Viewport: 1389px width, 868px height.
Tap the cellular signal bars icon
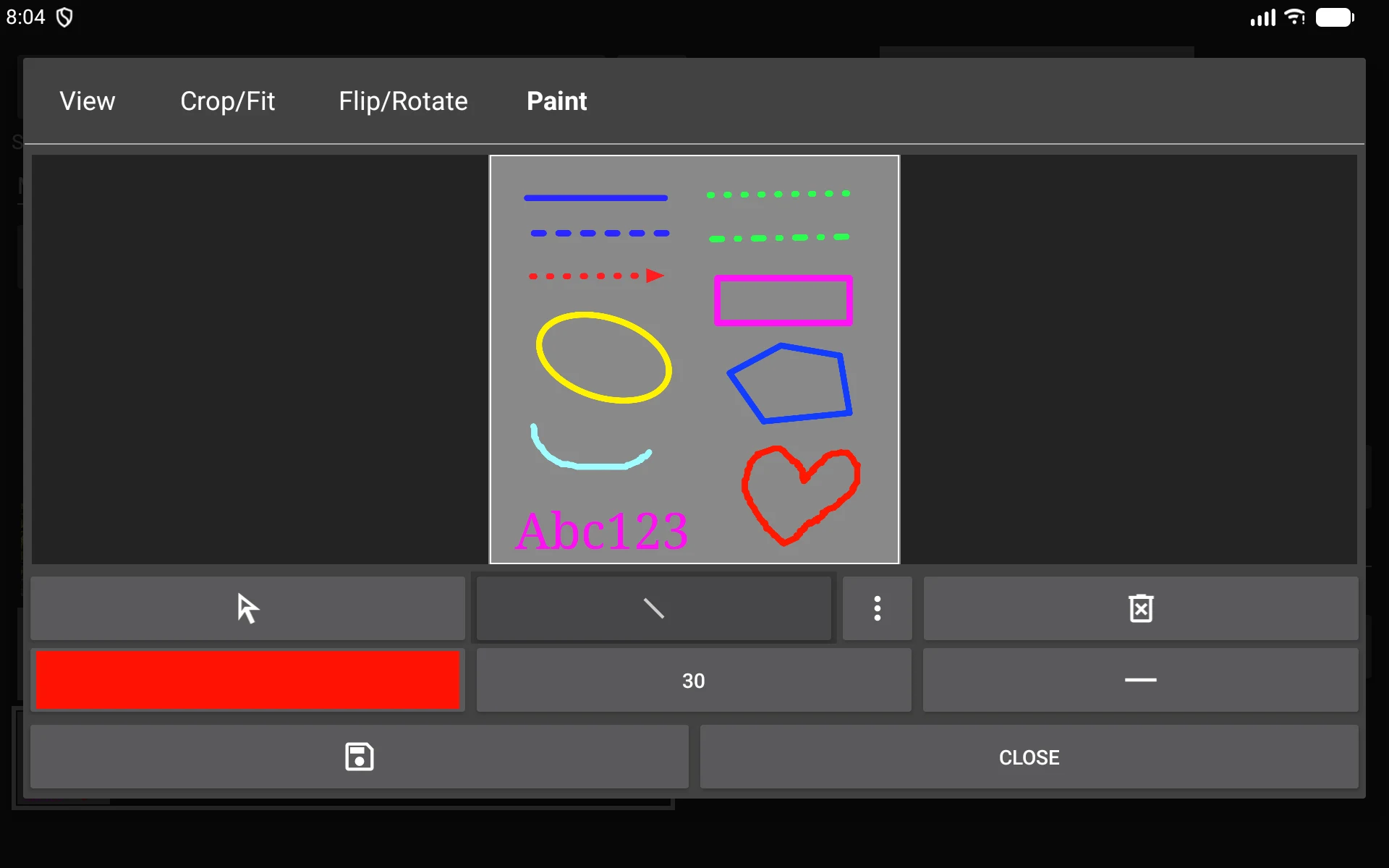[1263, 17]
